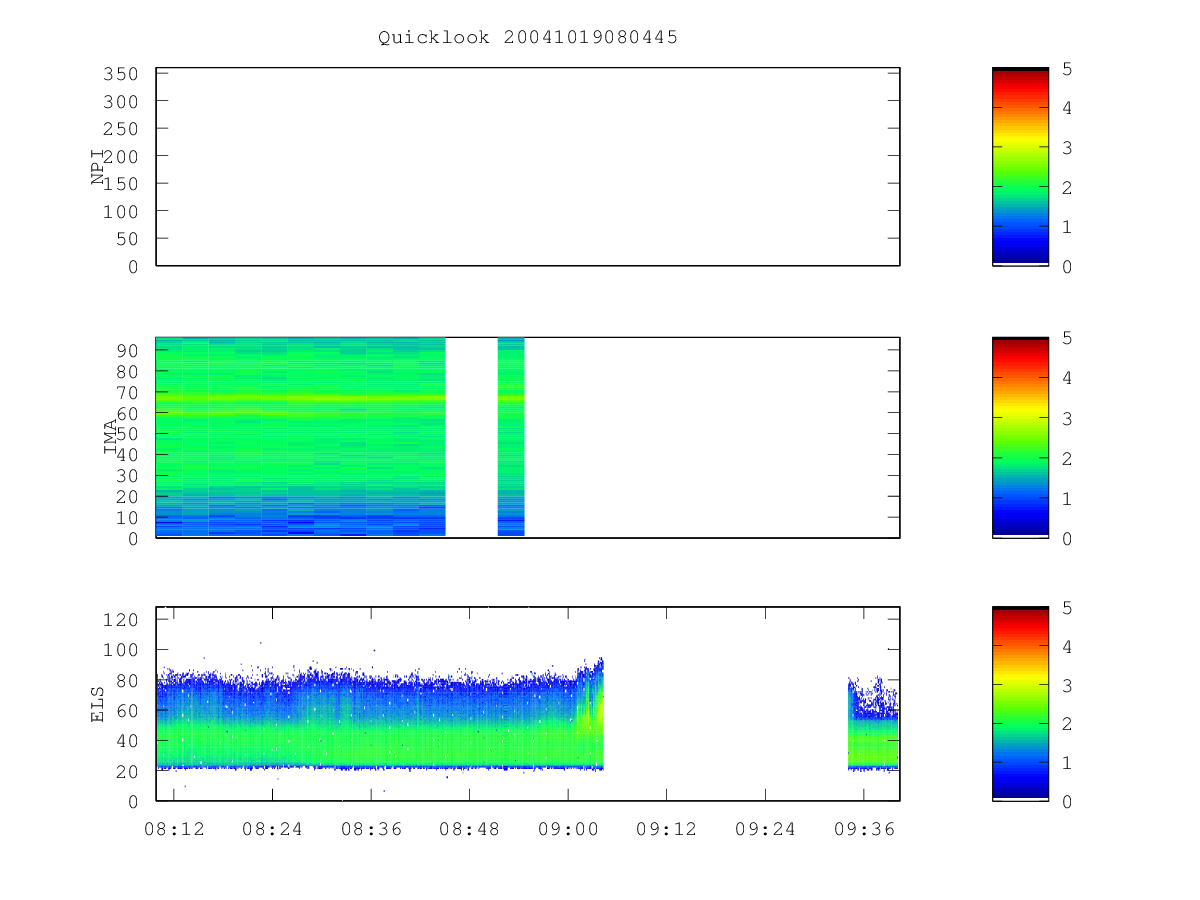Screen dimensions: 1200x900
Task: Click the 90 tick on IMA axis
Action: pos(128,350)
